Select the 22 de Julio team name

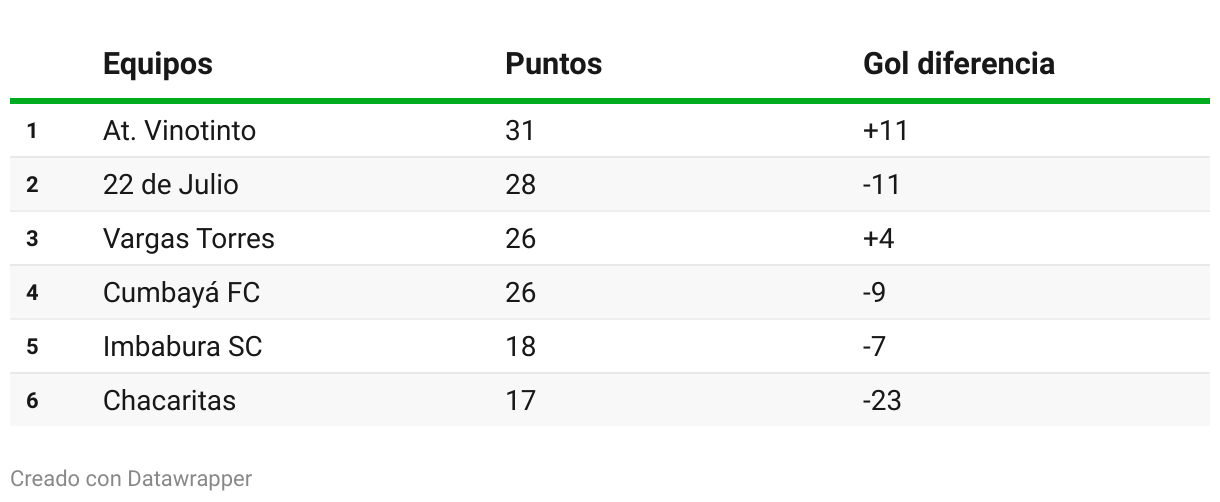[x=170, y=185]
